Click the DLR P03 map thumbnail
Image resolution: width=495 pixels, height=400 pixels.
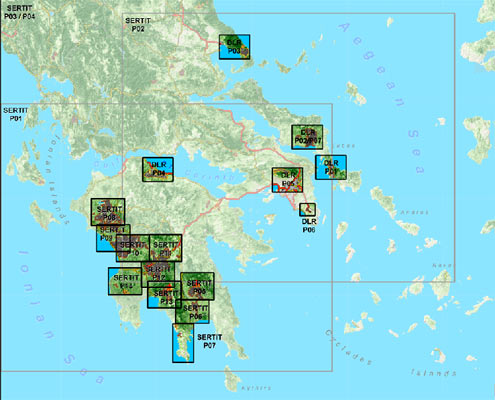click(x=234, y=47)
